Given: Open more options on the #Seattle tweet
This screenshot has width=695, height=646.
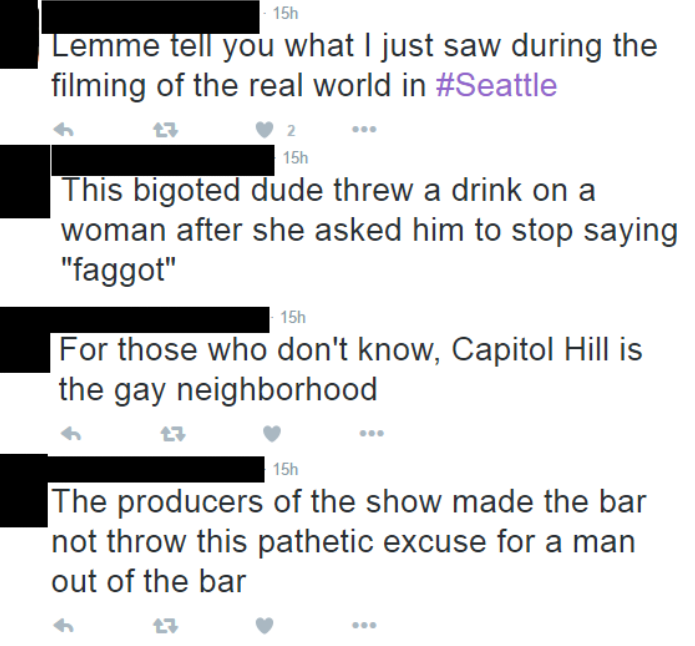Looking at the screenshot, I should (364, 129).
